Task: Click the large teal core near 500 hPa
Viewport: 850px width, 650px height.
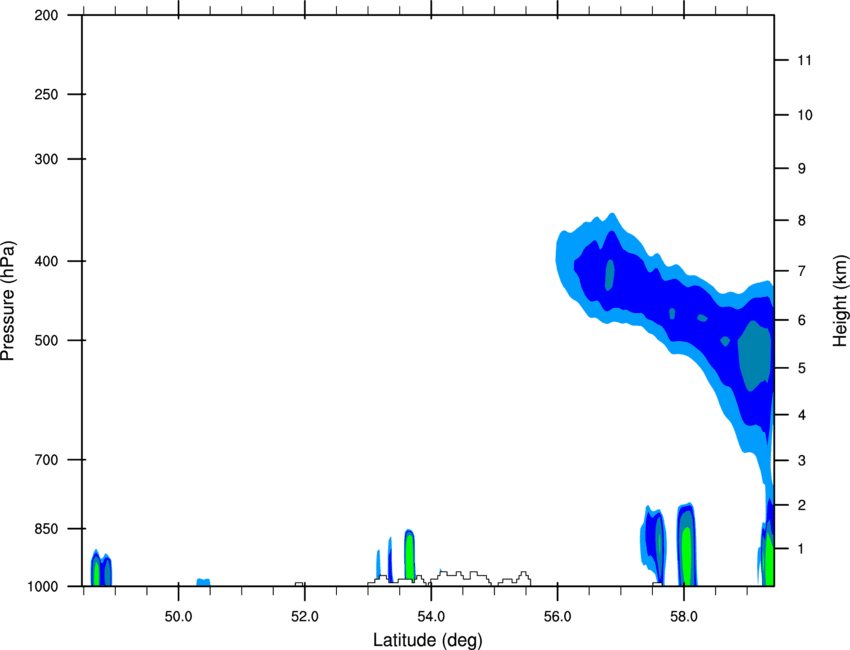Action: tap(755, 355)
